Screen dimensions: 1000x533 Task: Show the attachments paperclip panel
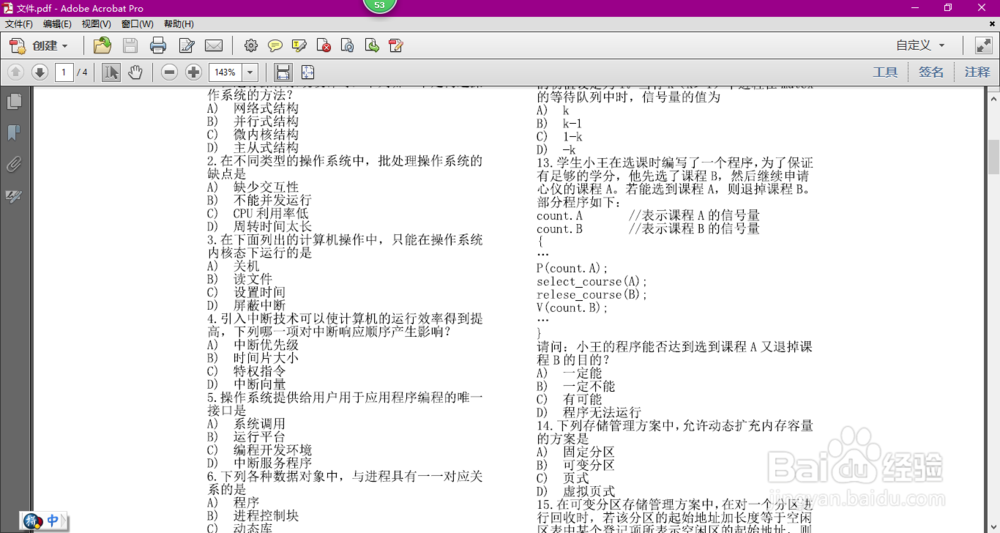14,164
